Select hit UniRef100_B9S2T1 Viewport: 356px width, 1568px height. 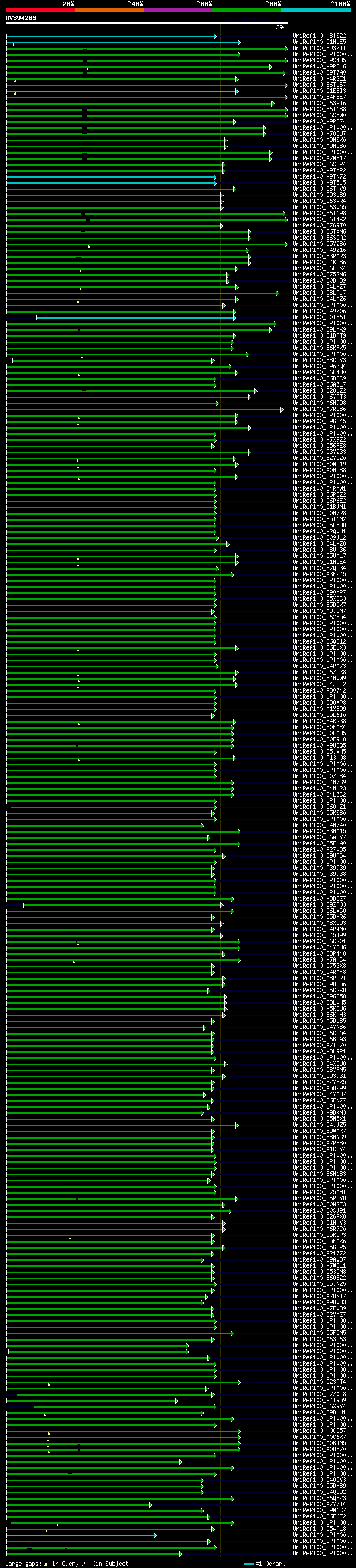pyautogui.click(x=319, y=48)
